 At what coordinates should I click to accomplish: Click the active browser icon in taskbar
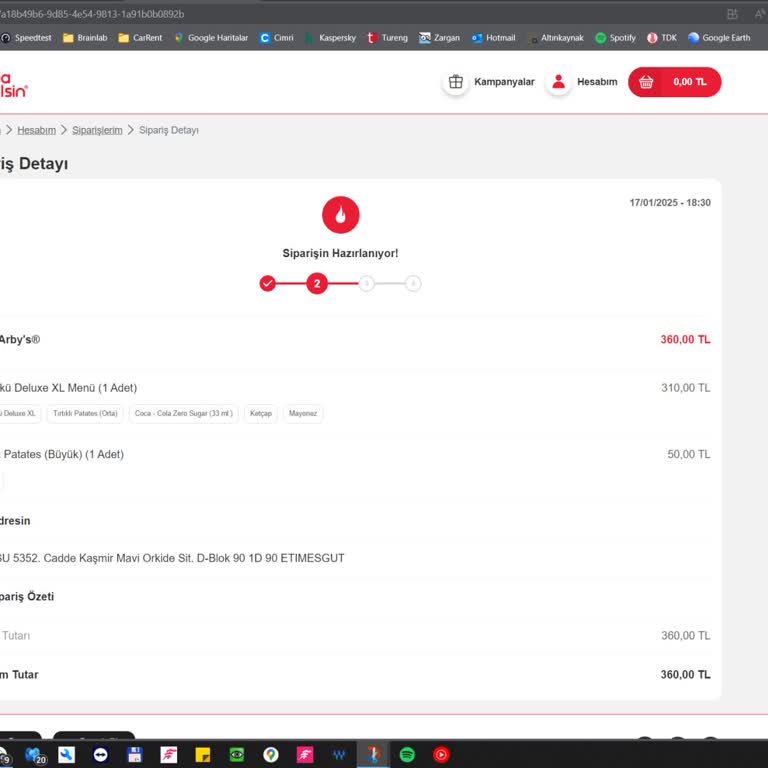(x=373, y=755)
